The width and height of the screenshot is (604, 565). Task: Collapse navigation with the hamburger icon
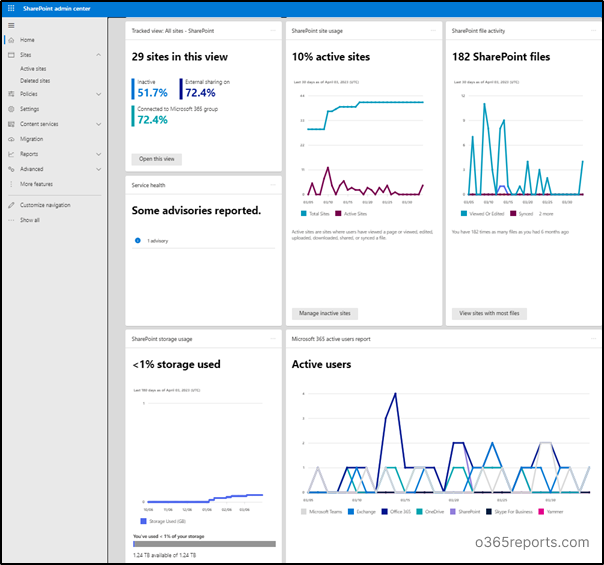pyautogui.click(x=11, y=25)
